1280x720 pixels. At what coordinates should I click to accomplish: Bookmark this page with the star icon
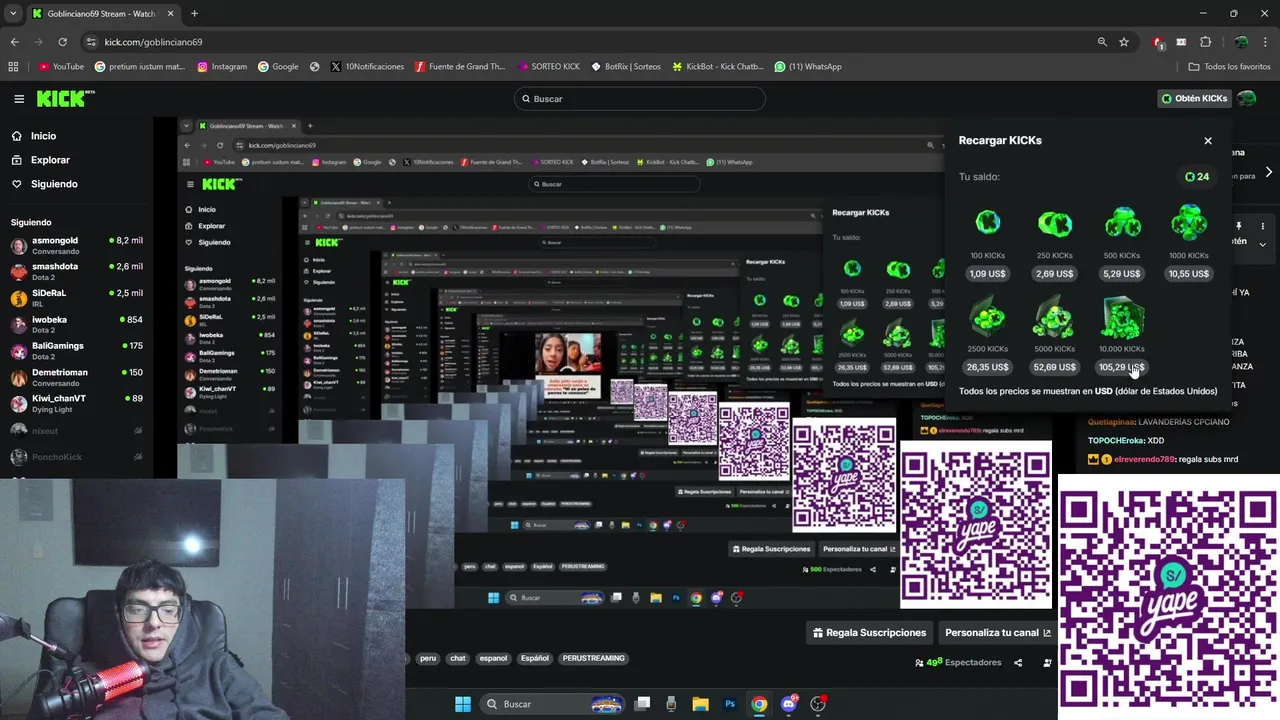(x=1124, y=42)
